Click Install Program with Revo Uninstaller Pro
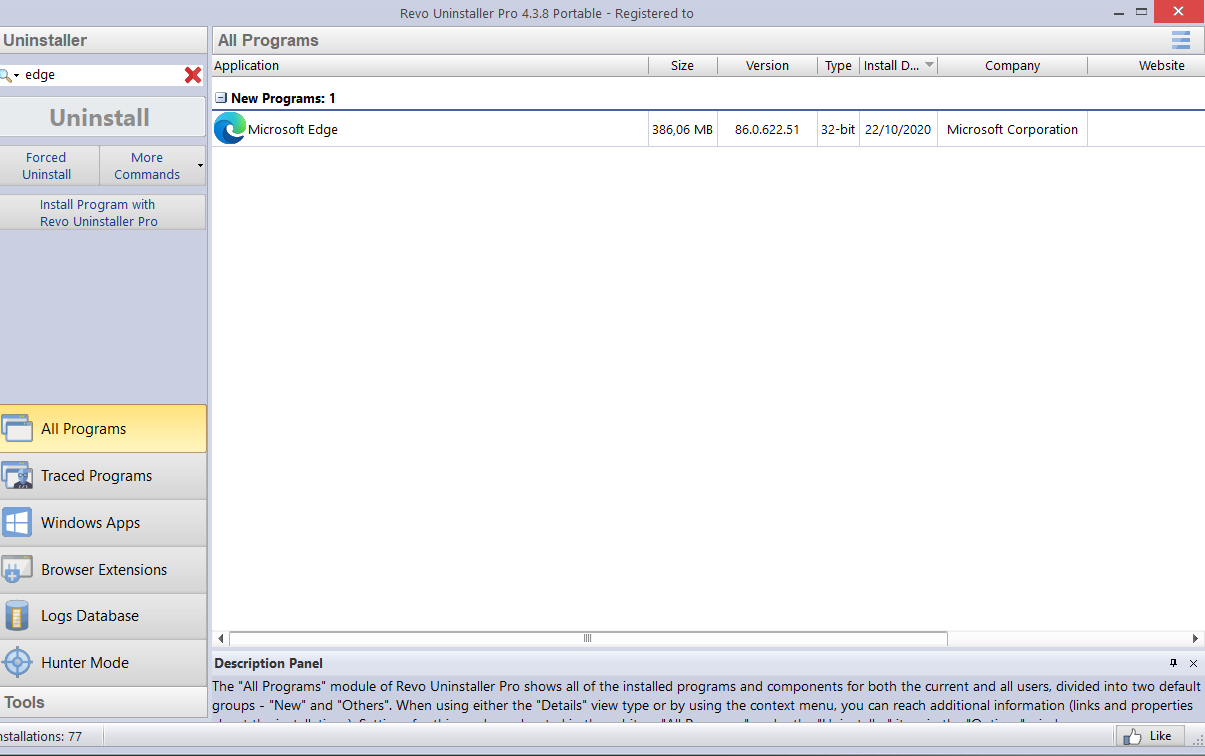Viewport: 1205px width, 756px height. (102, 212)
